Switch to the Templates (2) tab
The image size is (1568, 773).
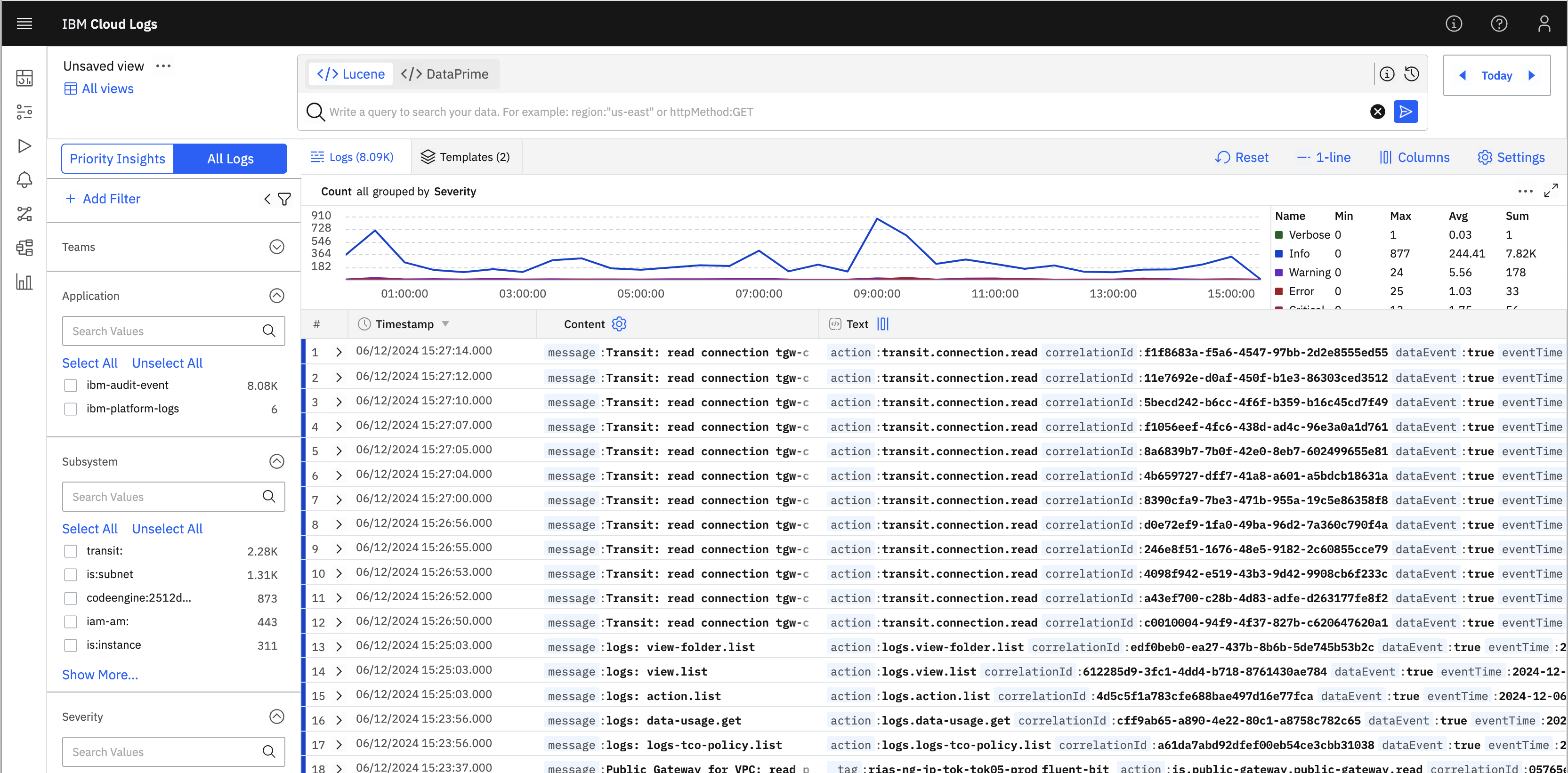pyautogui.click(x=466, y=157)
